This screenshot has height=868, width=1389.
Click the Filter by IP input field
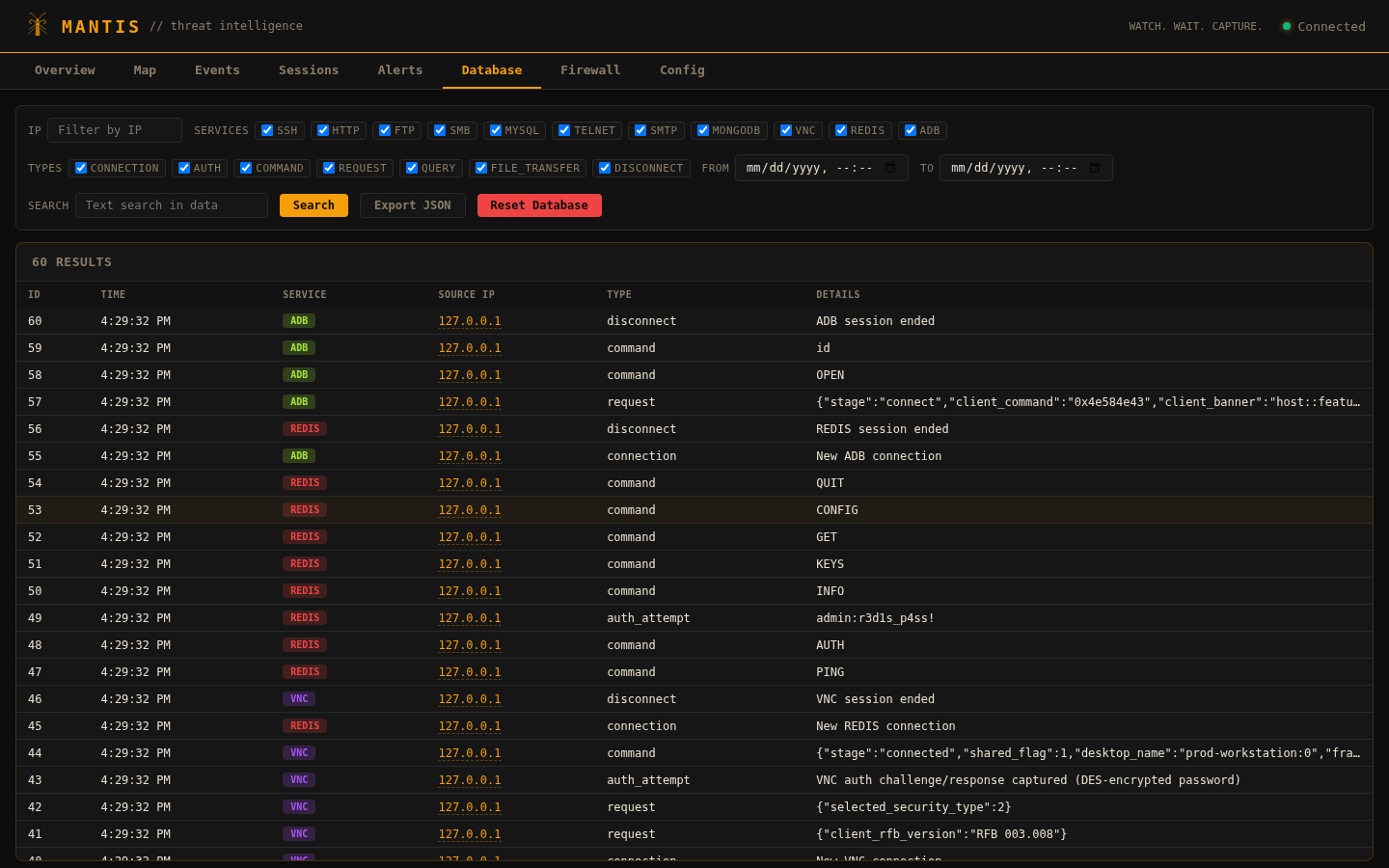114,129
